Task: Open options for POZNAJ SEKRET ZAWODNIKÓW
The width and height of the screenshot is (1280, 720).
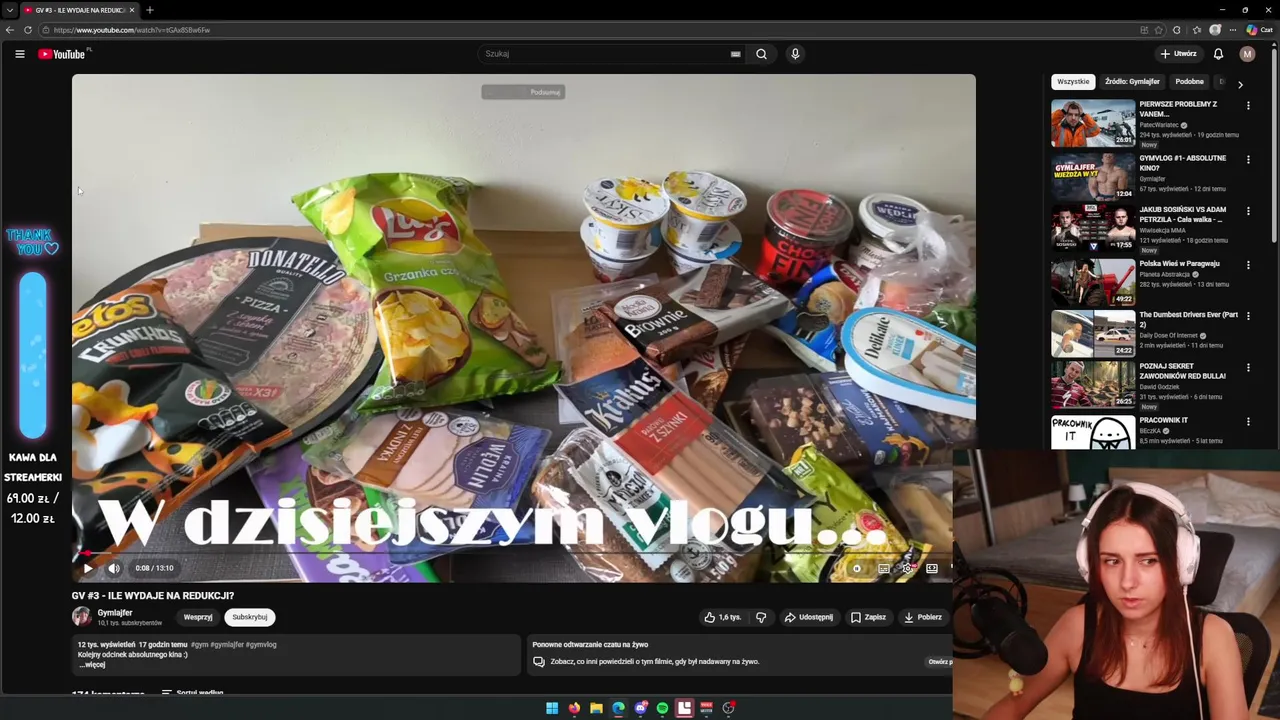Action: point(1248,368)
